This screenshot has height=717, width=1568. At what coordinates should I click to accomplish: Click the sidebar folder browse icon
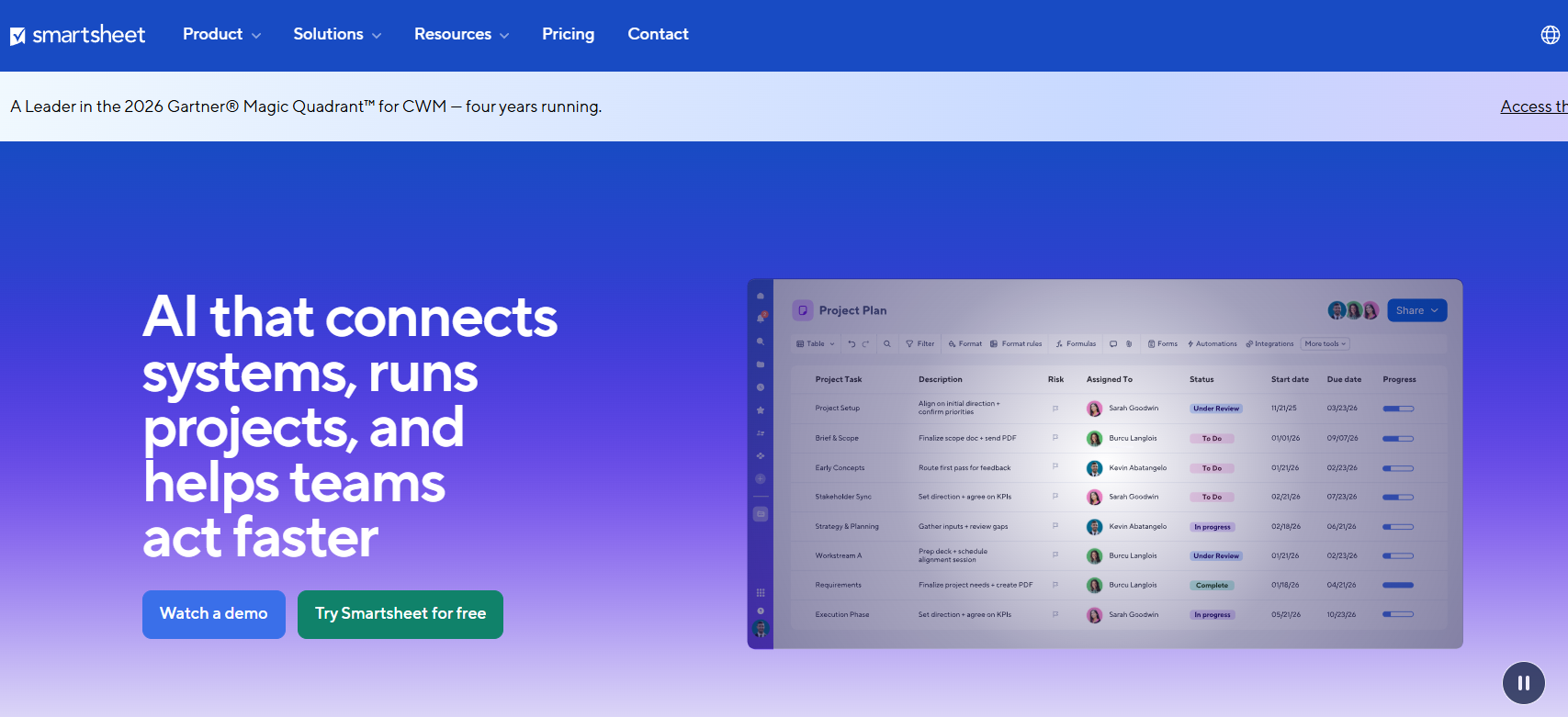761,364
